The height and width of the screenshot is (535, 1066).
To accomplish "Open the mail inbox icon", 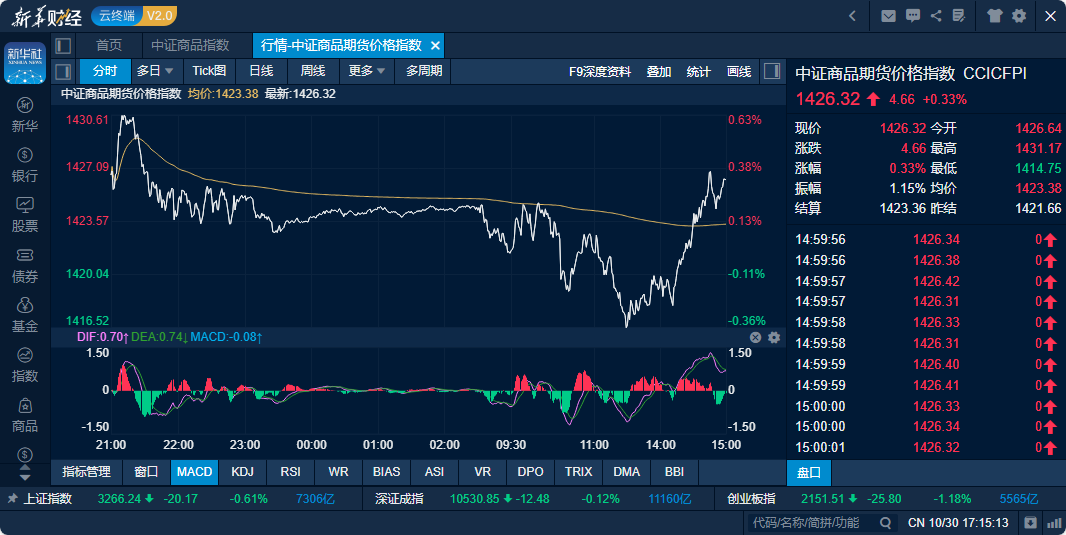I will [888, 16].
